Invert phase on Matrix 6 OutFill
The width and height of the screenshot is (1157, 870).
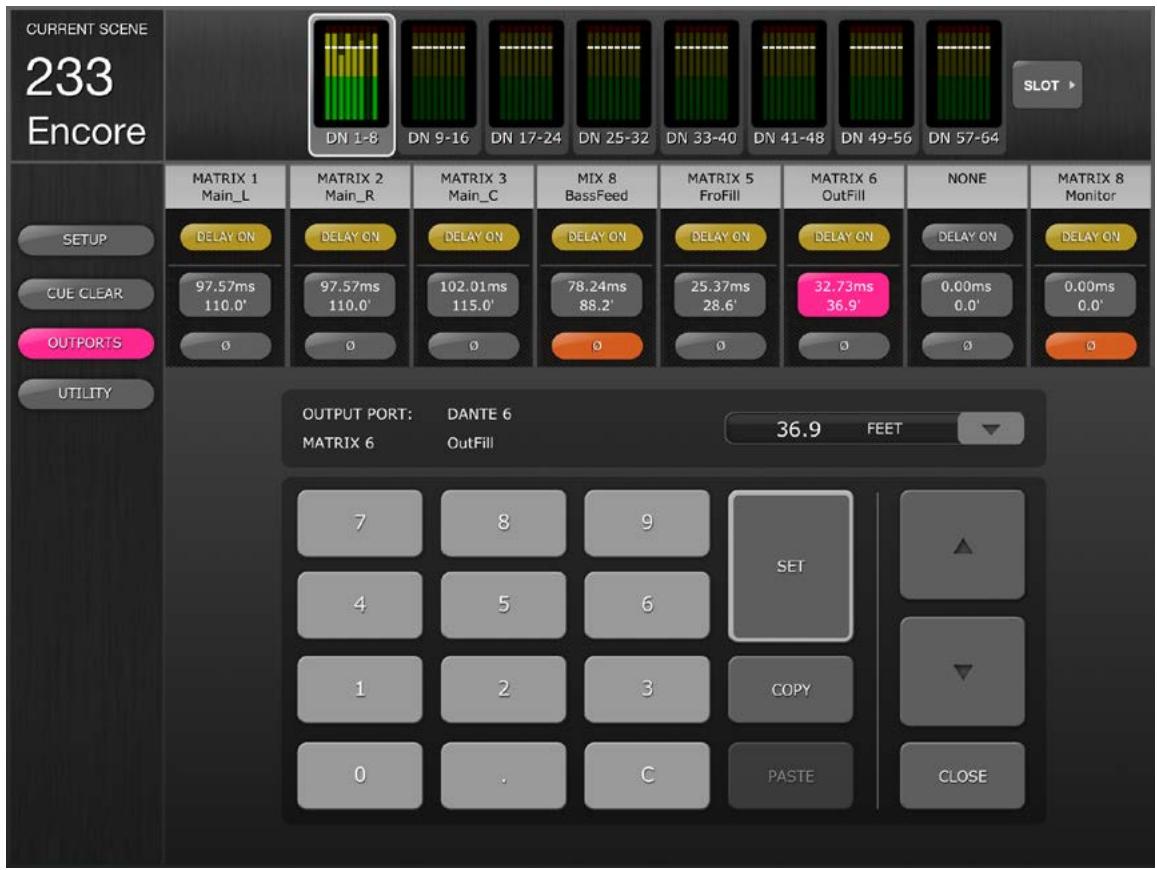(843, 345)
